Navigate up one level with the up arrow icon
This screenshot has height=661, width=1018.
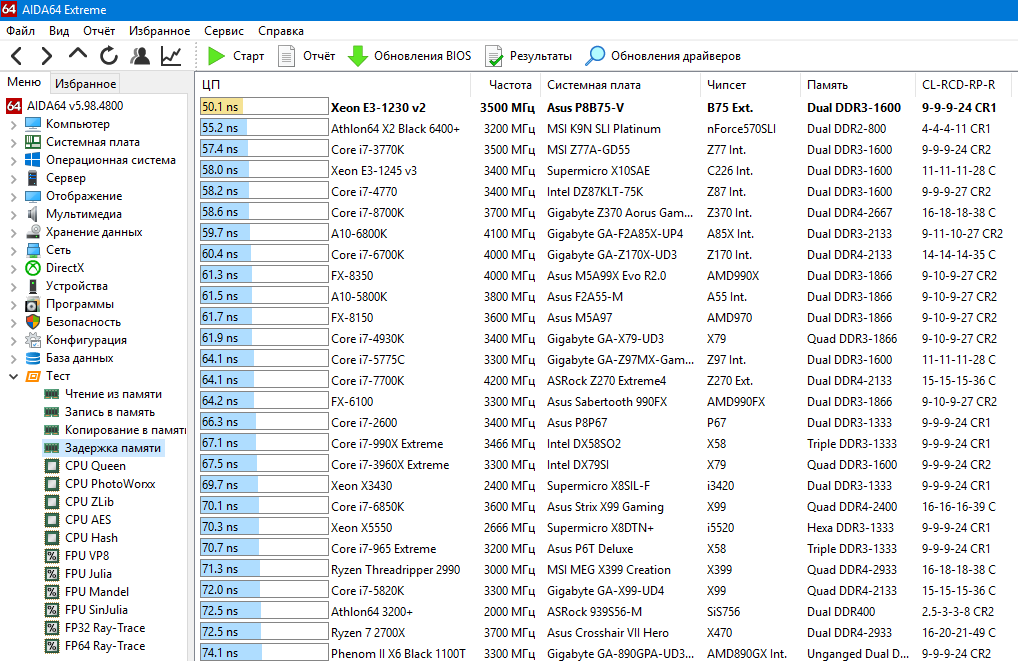[77, 55]
